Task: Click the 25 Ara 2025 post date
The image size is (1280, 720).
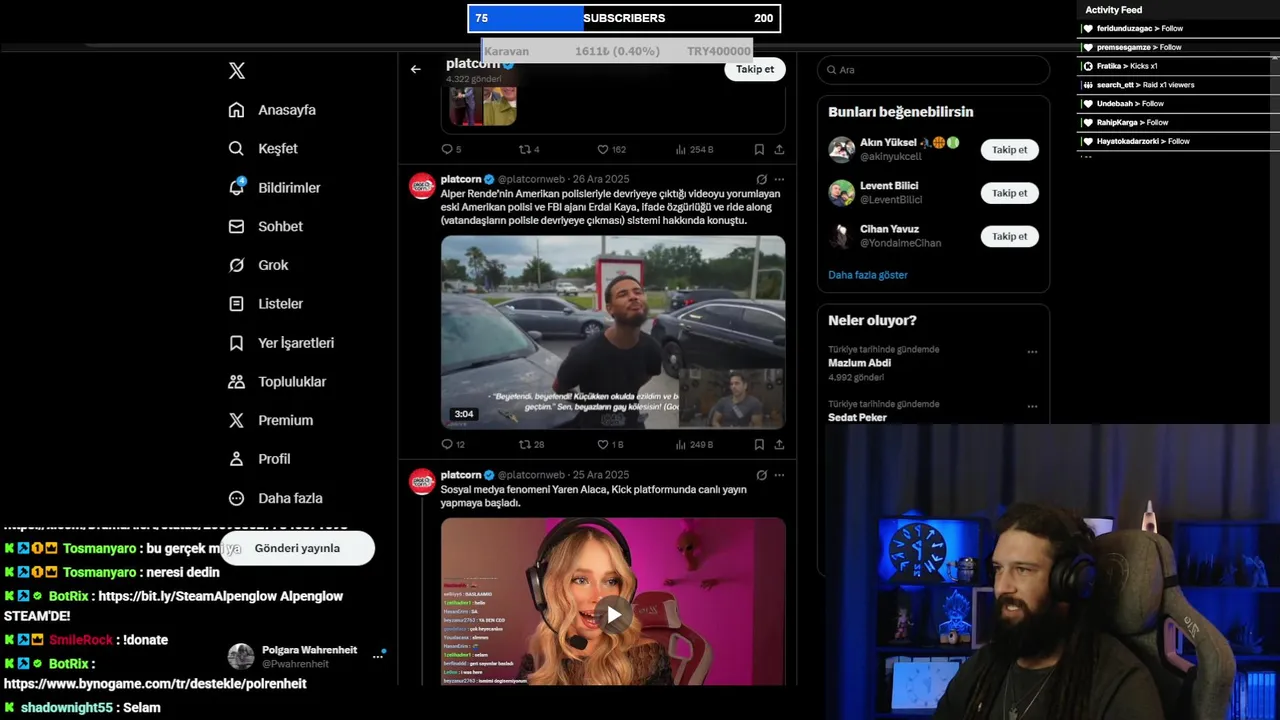Action: [x=601, y=475]
